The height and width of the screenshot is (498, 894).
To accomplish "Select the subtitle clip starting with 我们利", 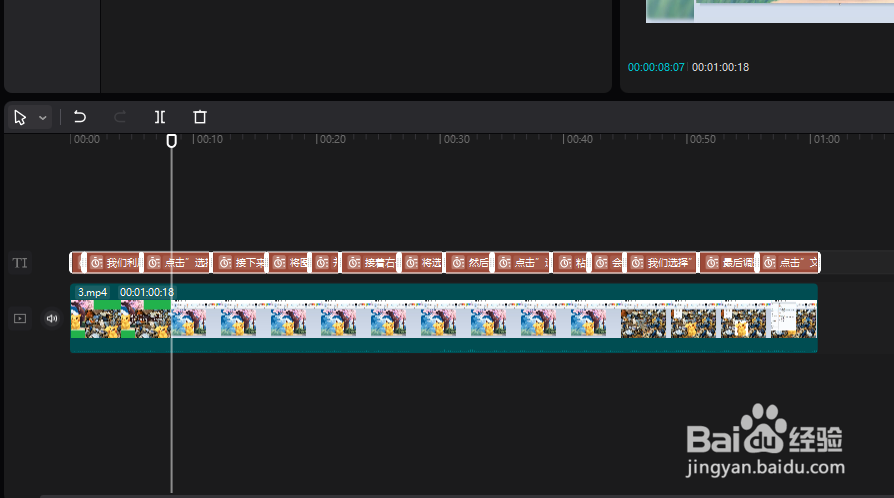I will point(113,262).
